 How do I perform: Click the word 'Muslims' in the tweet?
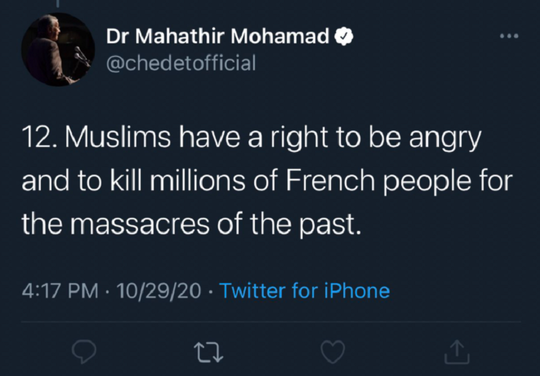coord(117,137)
